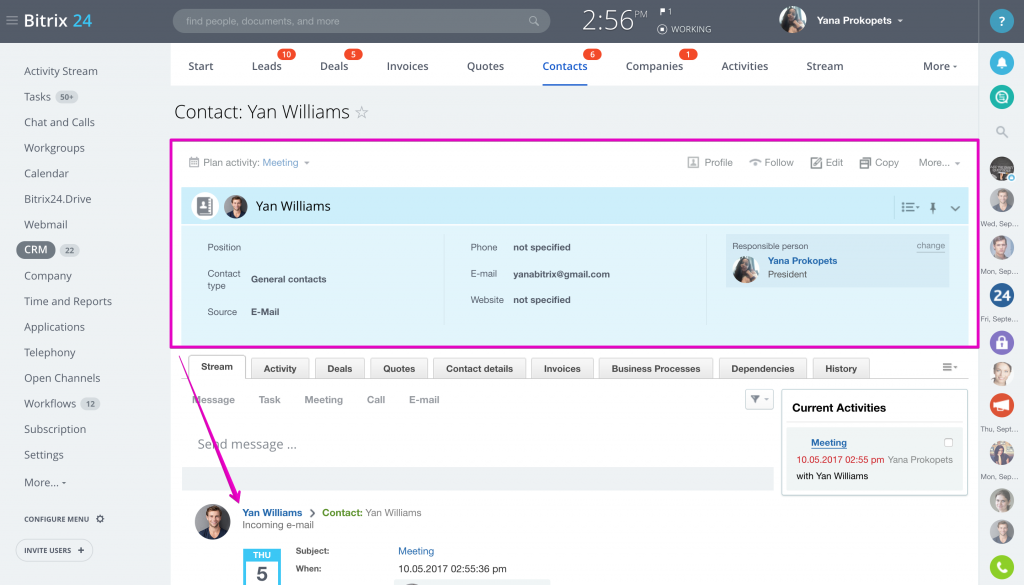Click the calendar icon beside Plan activity

click(x=194, y=162)
